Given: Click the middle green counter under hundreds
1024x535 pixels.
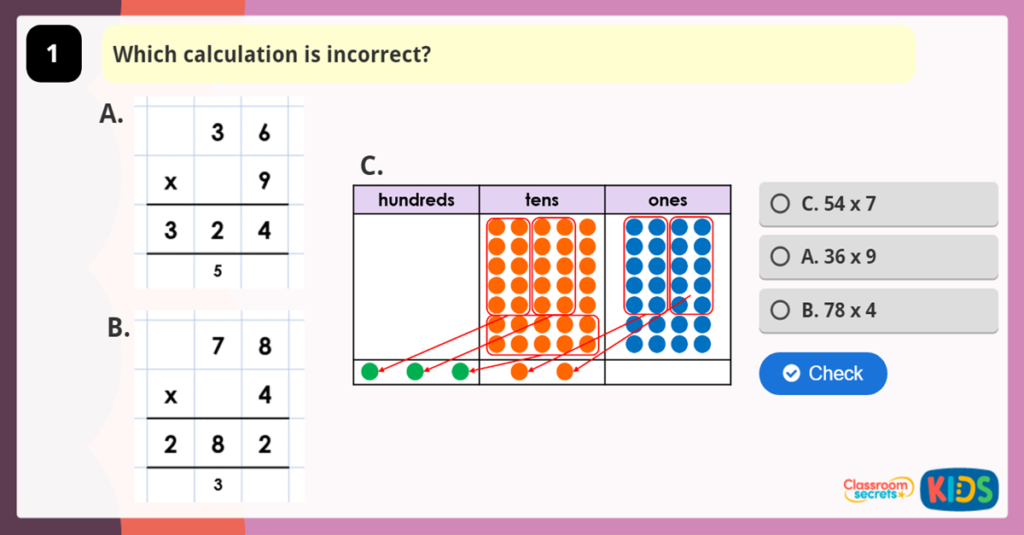Looking at the screenshot, I should coord(415,372).
